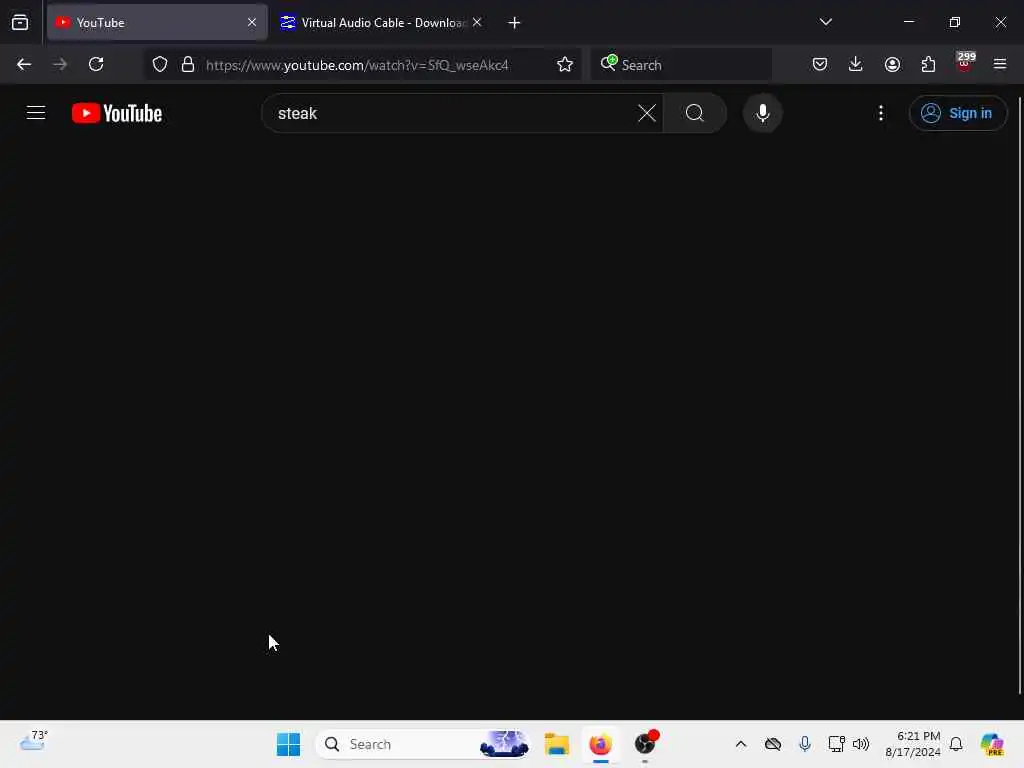Screen dimensions: 1024x768
Task: Open extension with 299 badge
Action: 964,63
